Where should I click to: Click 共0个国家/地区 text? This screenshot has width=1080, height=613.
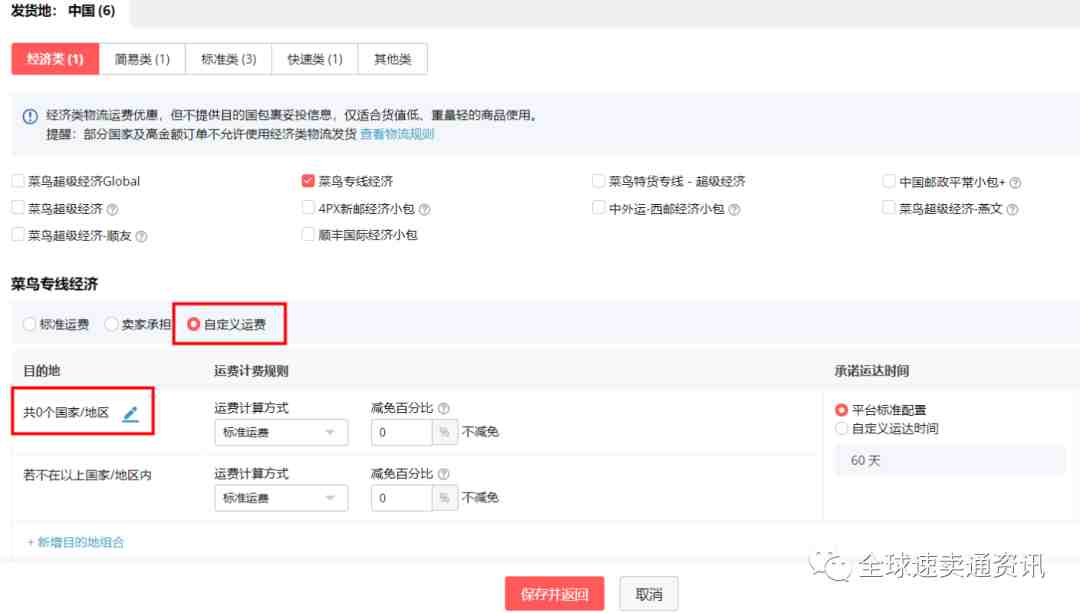click(x=66, y=413)
